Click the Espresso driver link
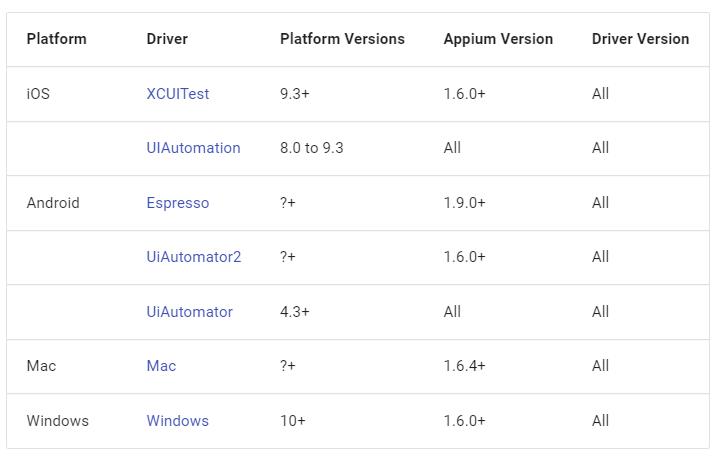Viewport: 718px width, 458px height. 178,203
